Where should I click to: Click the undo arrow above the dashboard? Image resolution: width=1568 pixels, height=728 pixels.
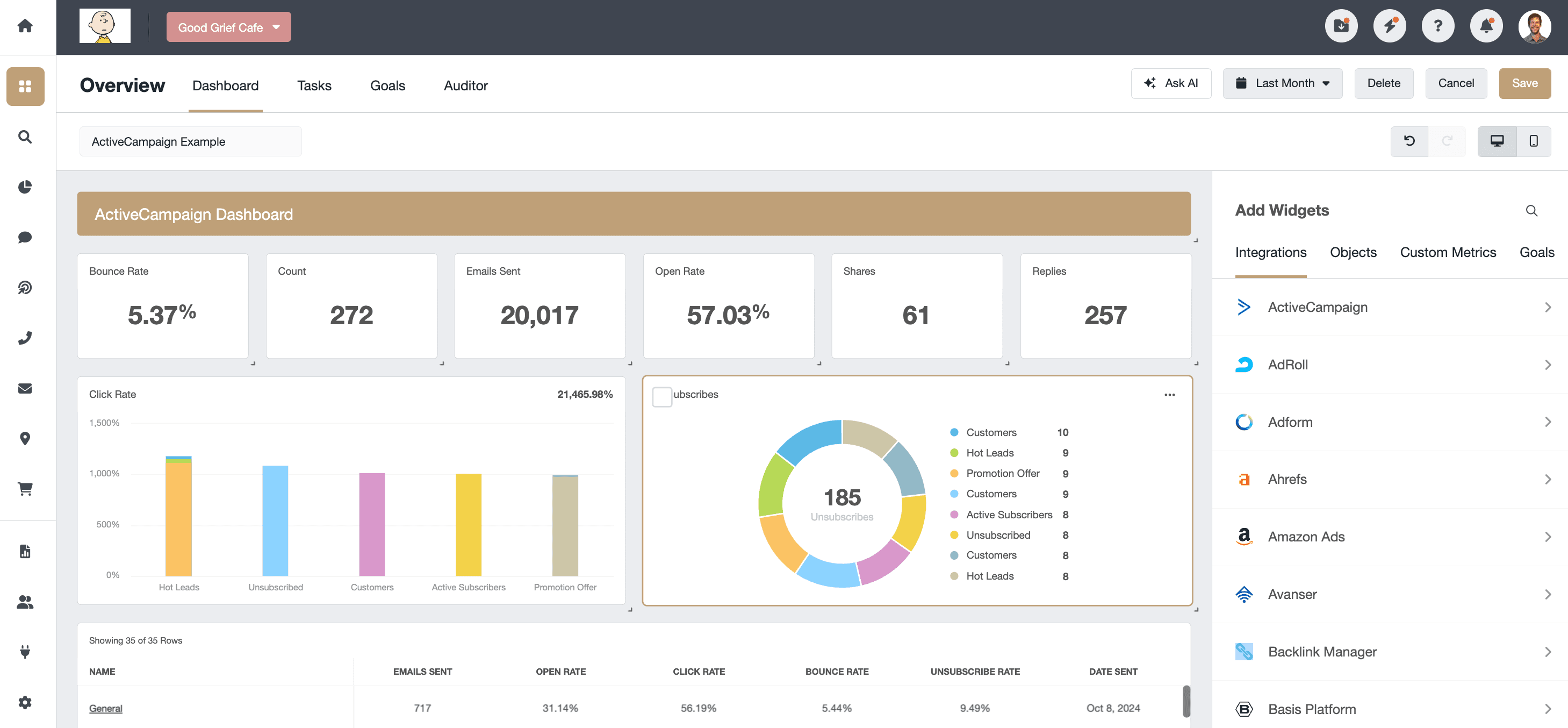pos(1408,141)
